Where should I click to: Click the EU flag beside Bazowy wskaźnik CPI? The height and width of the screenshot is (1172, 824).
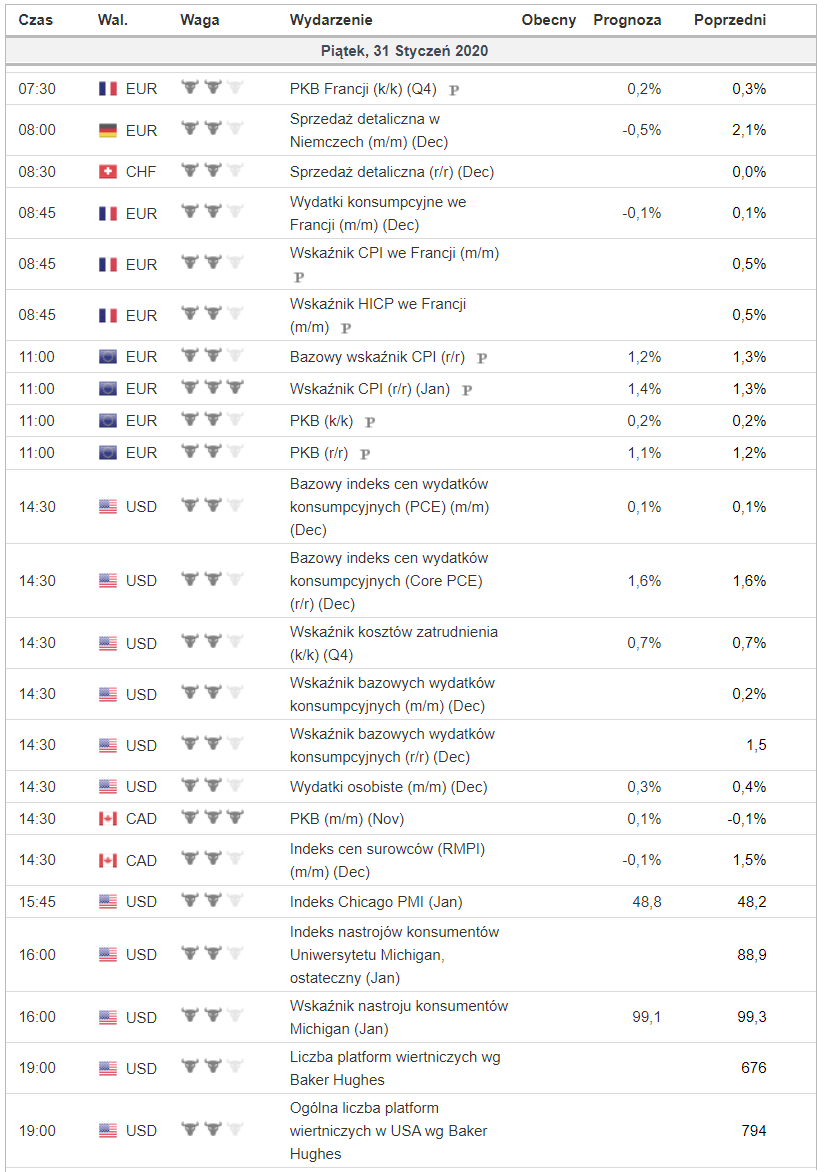[x=108, y=357]
